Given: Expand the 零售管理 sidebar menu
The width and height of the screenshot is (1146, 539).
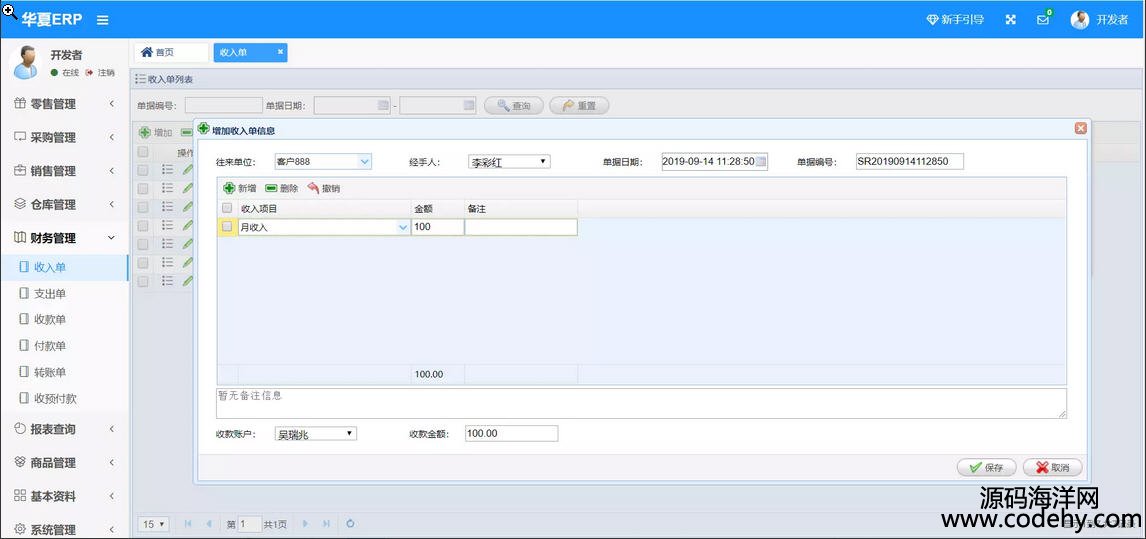Looking at the screenshot, I should pyautogui.click(x=65, y=104).
